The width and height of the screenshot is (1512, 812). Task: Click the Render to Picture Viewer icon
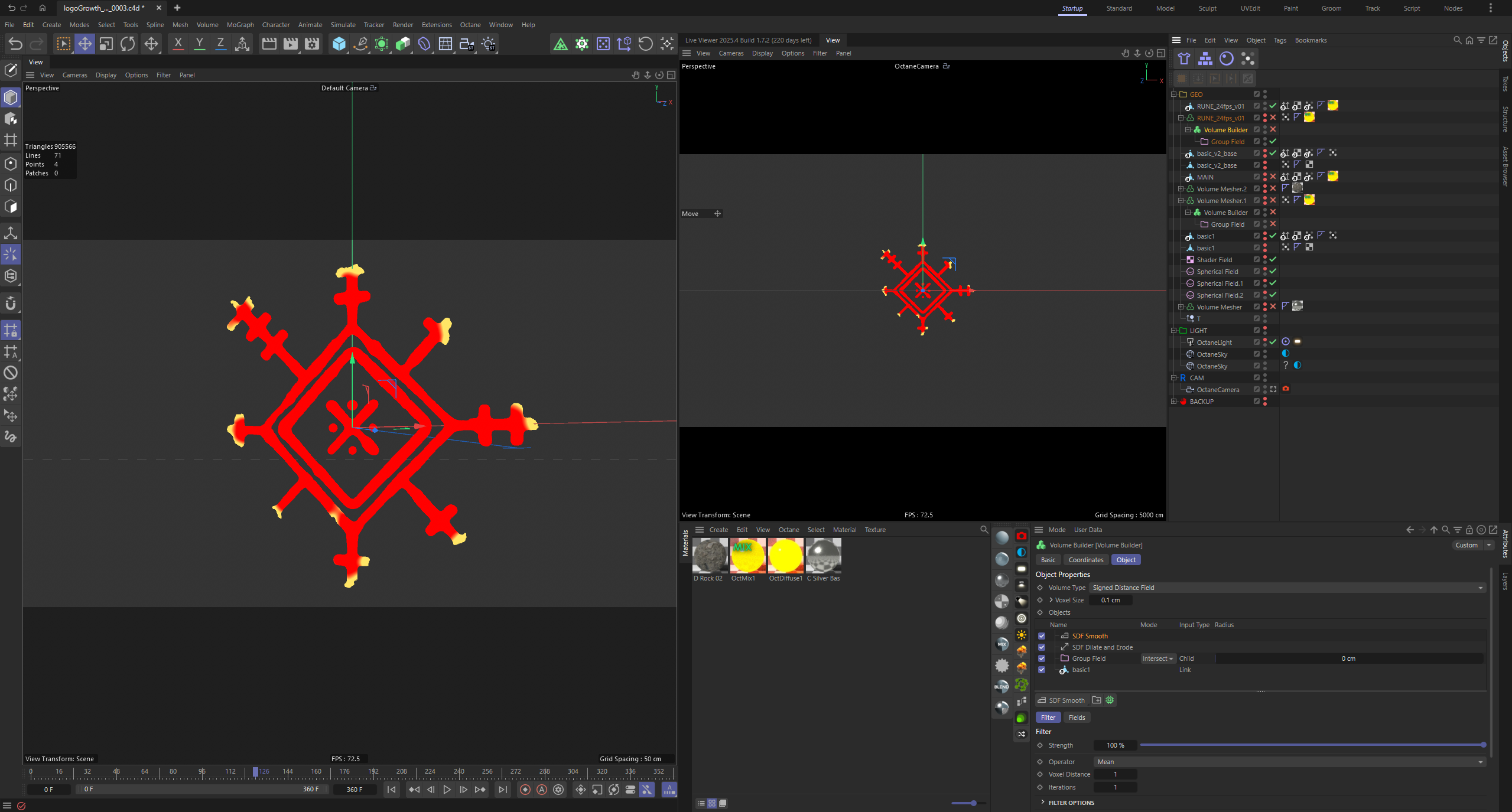290,44
